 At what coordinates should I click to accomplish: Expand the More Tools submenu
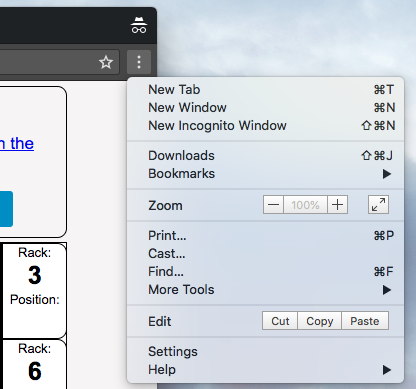coord(266,290)
